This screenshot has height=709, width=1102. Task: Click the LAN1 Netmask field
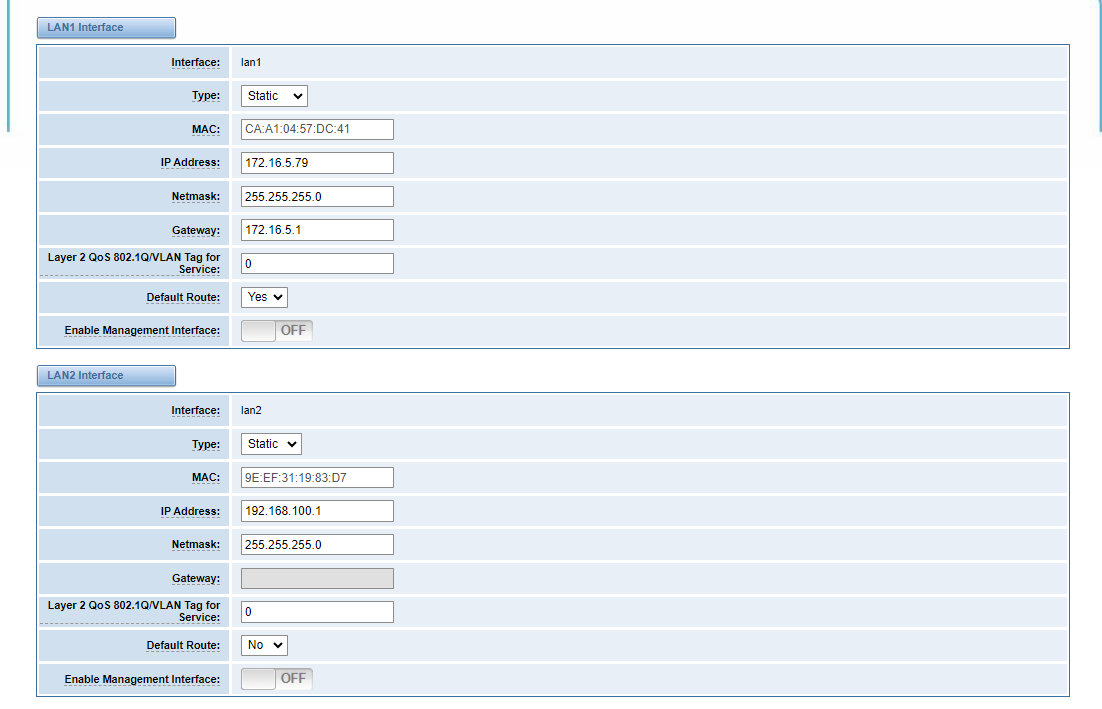(x=317, y=196)
